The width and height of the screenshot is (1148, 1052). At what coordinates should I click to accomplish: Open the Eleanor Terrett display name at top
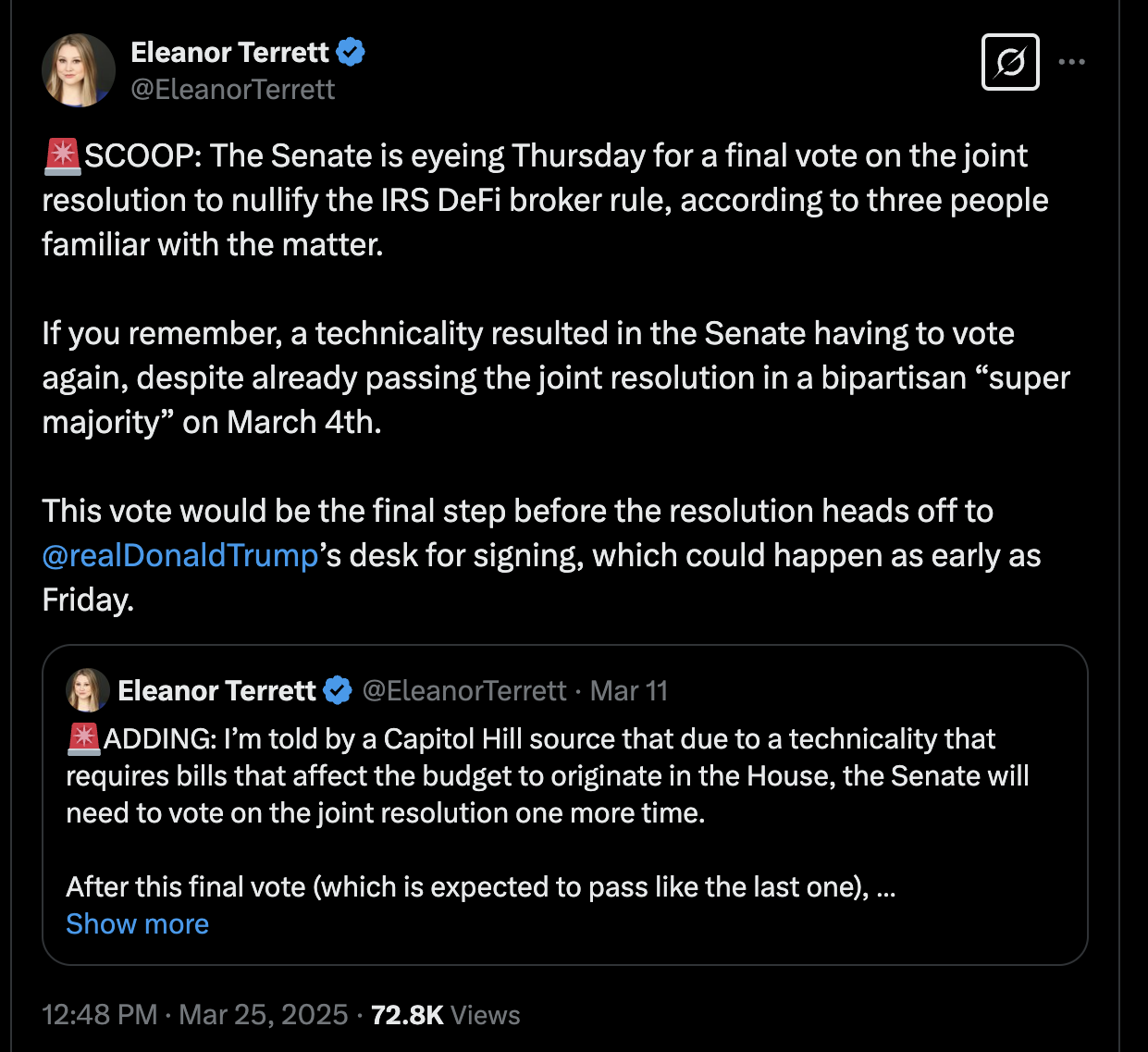[229, 52]
